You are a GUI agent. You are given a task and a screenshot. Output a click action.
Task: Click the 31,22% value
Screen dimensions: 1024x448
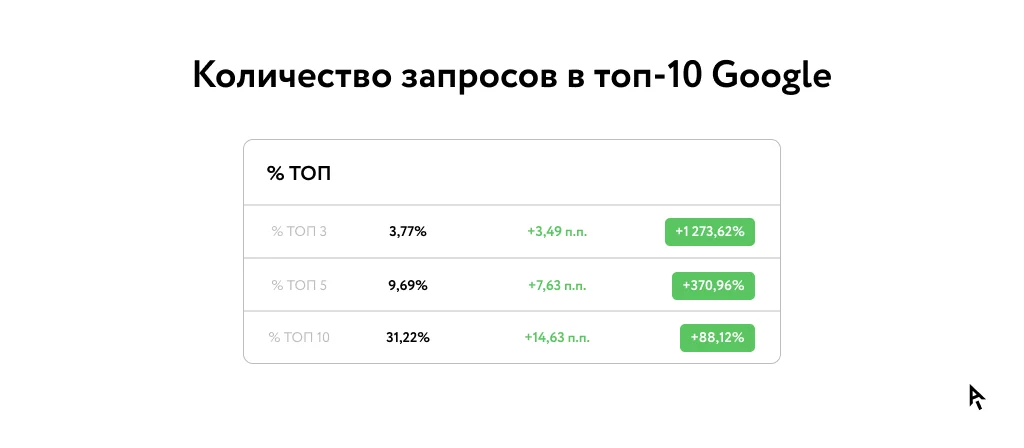(x=408, y=338)
